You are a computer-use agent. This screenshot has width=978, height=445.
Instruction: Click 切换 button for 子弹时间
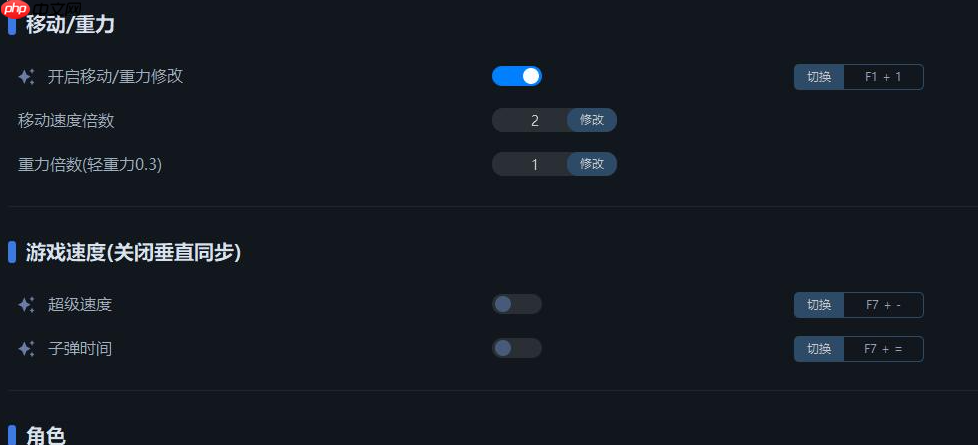pos(819,349)
